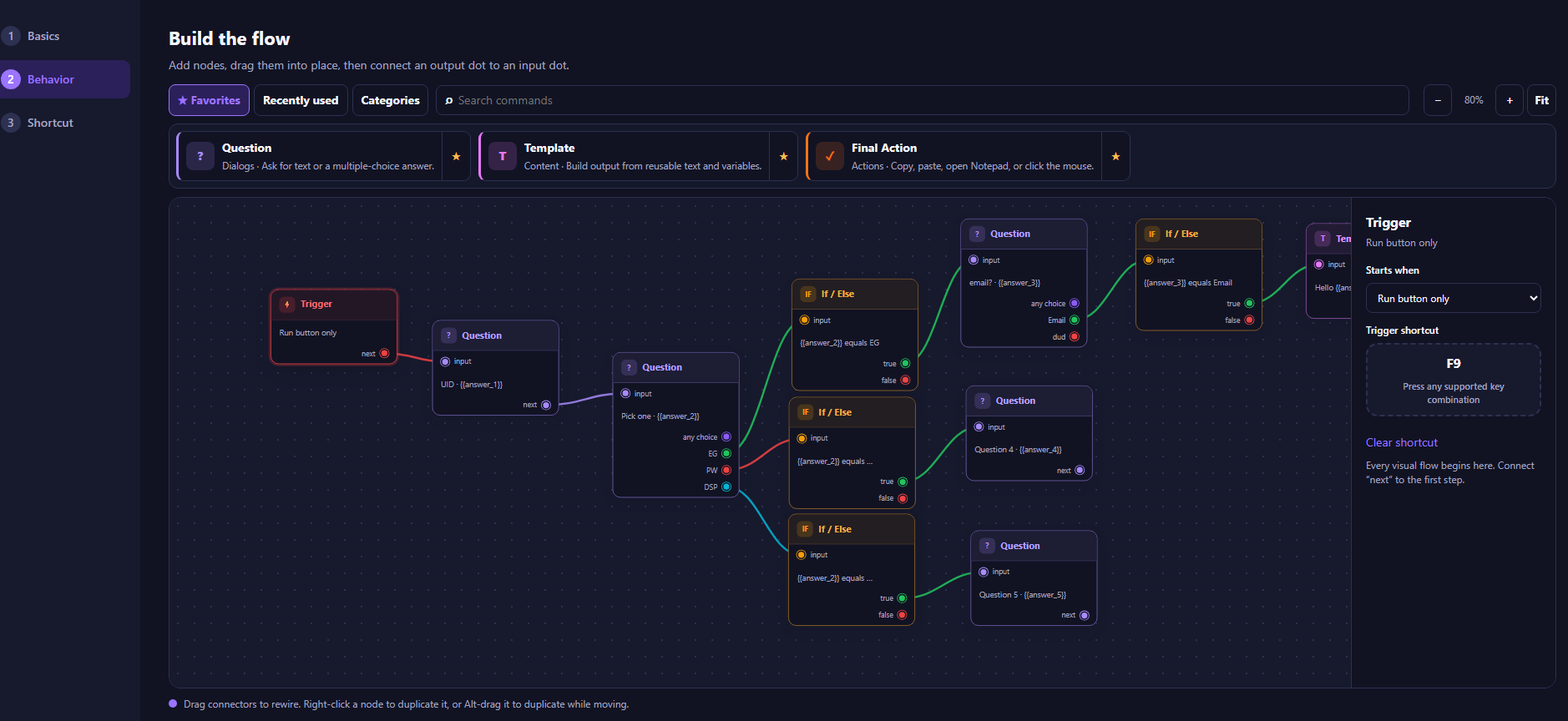Screen dimensions: 1568x721
Task: Click the false dot on the equals EG node
Action: point(905,381)
